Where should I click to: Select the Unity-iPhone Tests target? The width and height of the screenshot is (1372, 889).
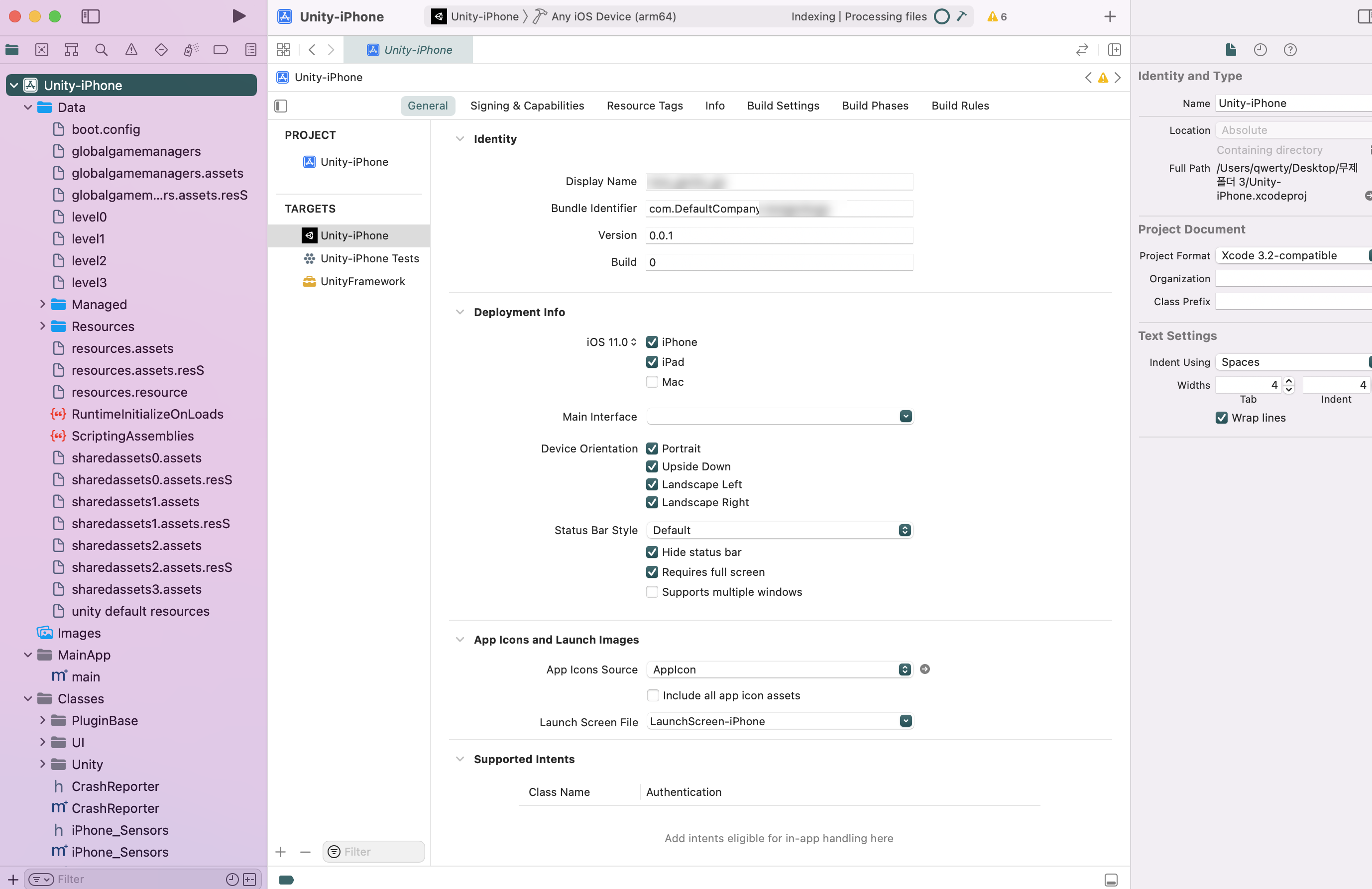click(369, 258)
